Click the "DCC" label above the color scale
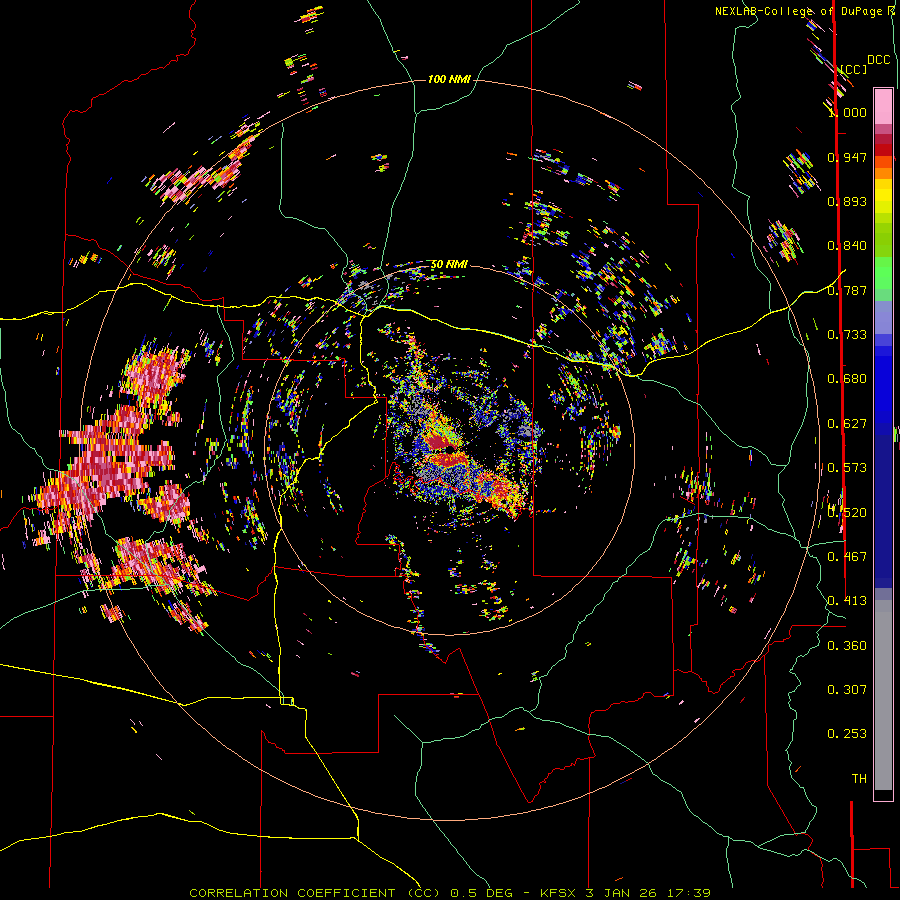 [x=878, y=60]
